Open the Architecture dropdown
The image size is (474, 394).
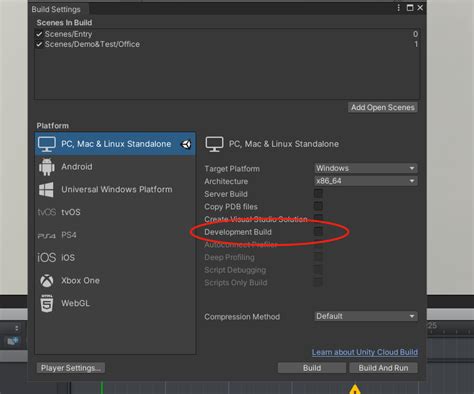click(366, 181)
